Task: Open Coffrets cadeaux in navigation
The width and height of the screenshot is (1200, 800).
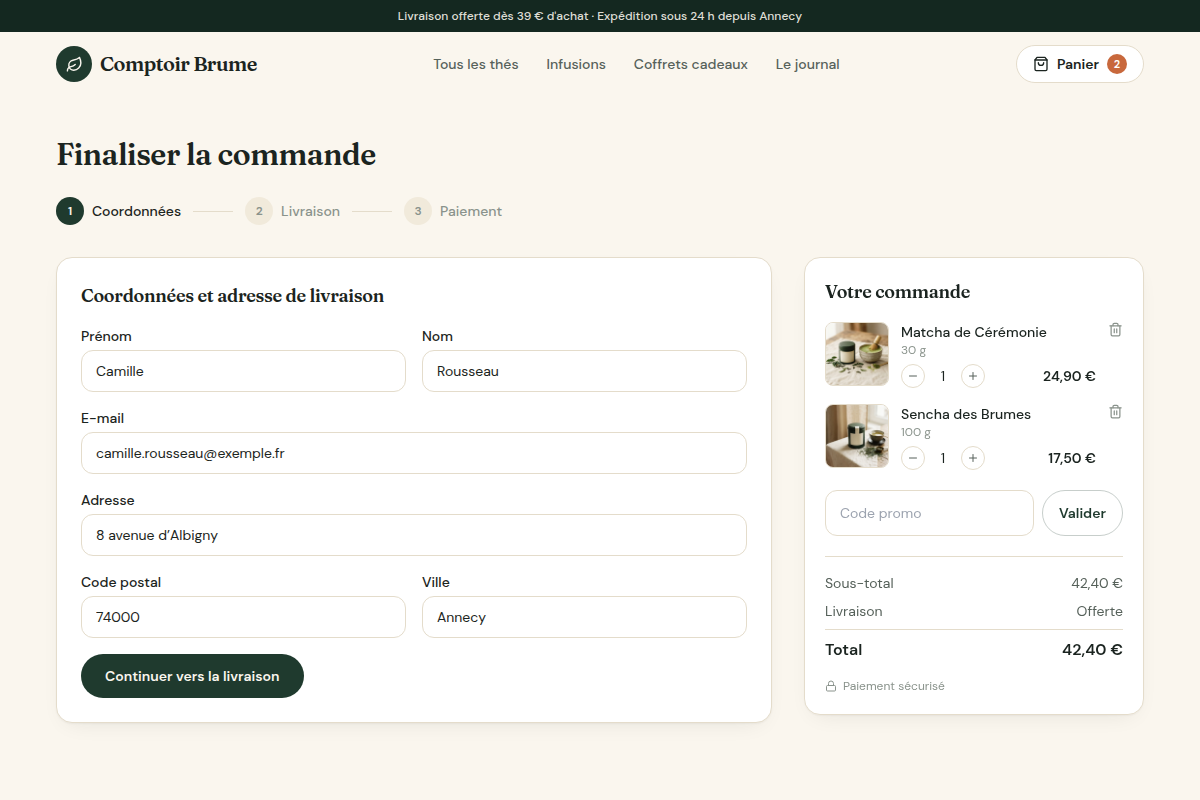Action: click(x=691, y=64)
